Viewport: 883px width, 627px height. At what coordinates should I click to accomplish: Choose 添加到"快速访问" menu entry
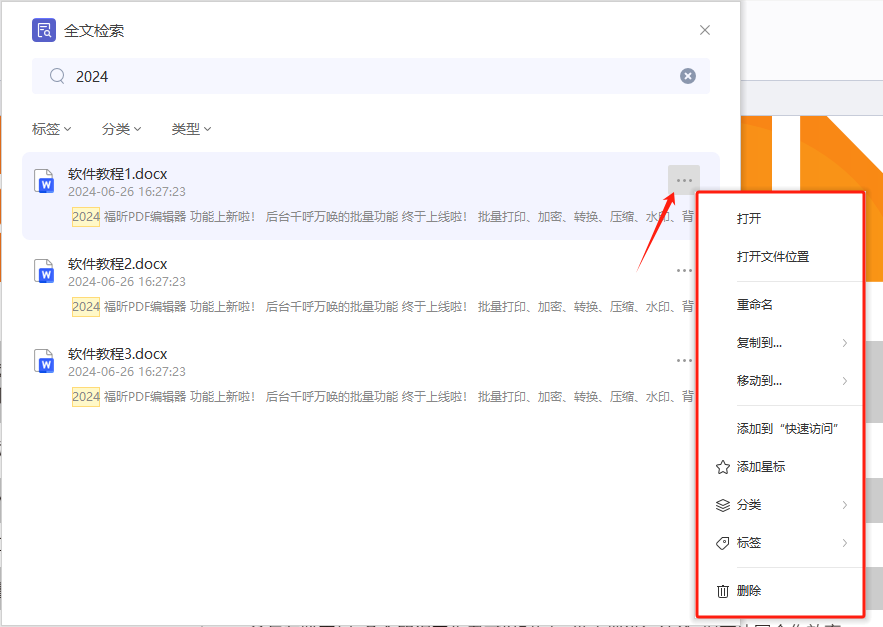781,429
